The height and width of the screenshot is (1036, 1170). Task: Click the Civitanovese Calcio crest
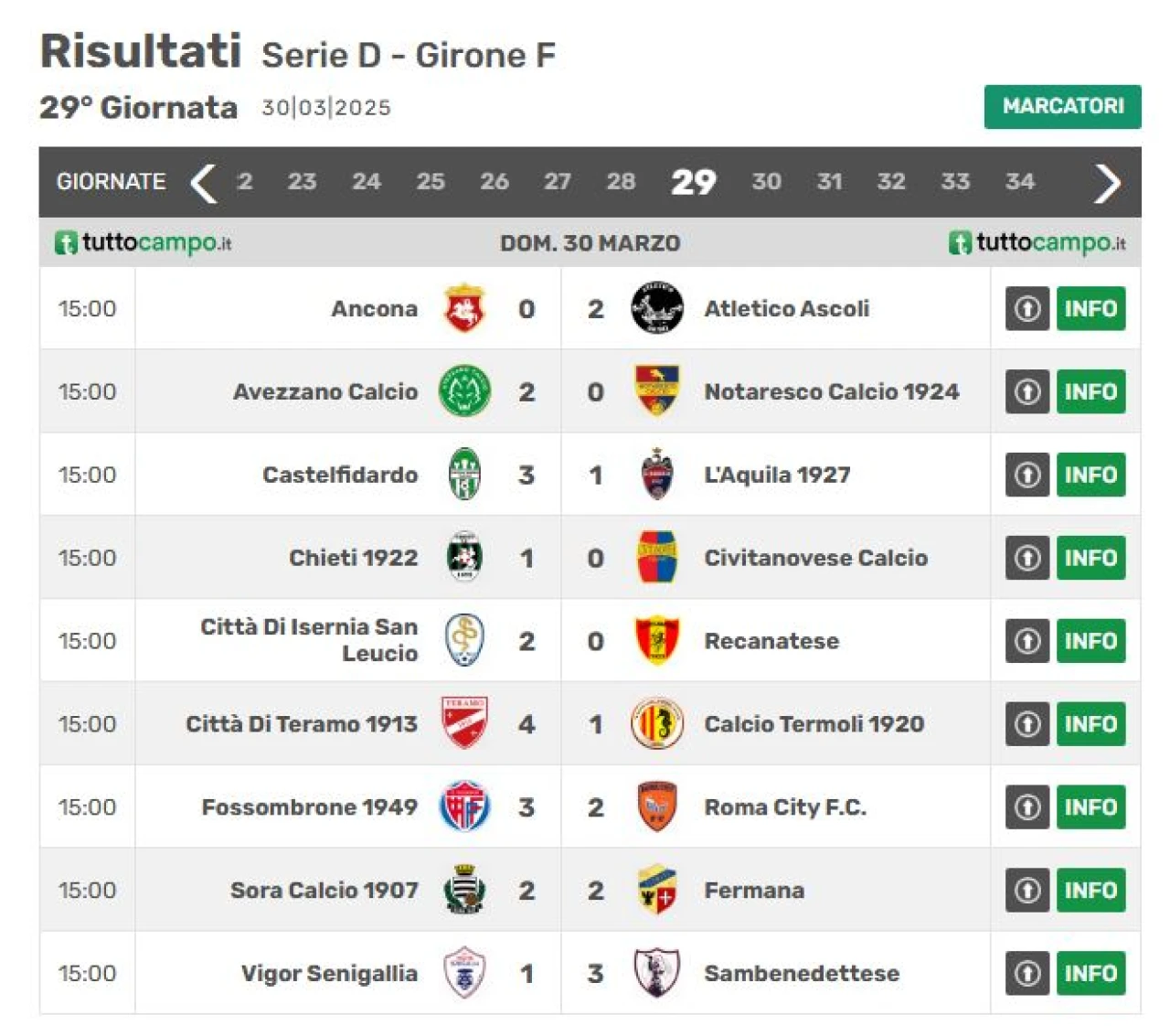[x=656, y=557]
